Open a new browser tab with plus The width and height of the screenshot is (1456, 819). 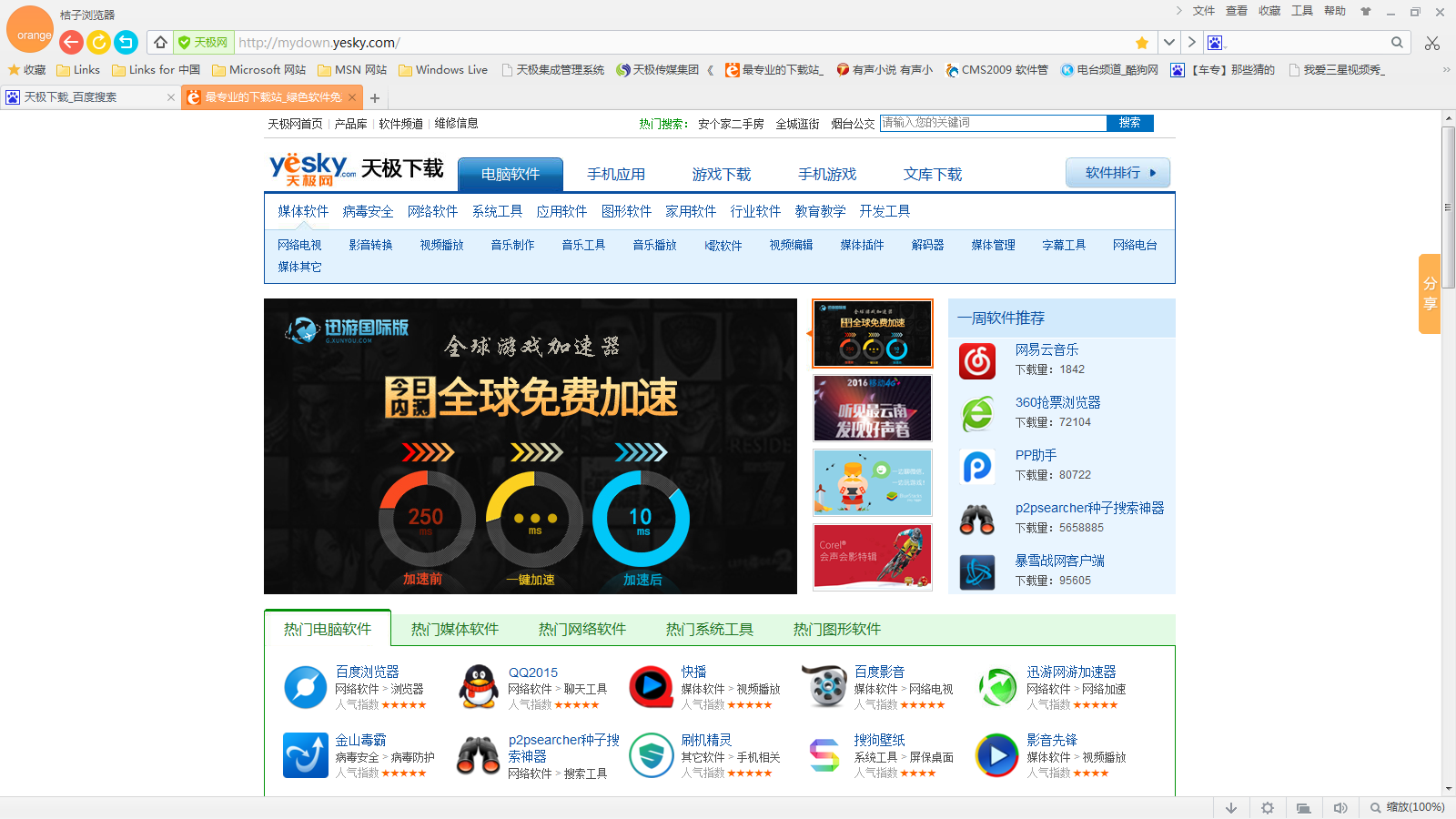374,98
